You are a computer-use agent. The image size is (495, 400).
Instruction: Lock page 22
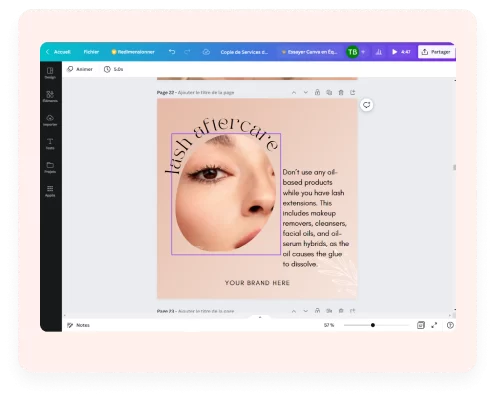pos(317,92)
